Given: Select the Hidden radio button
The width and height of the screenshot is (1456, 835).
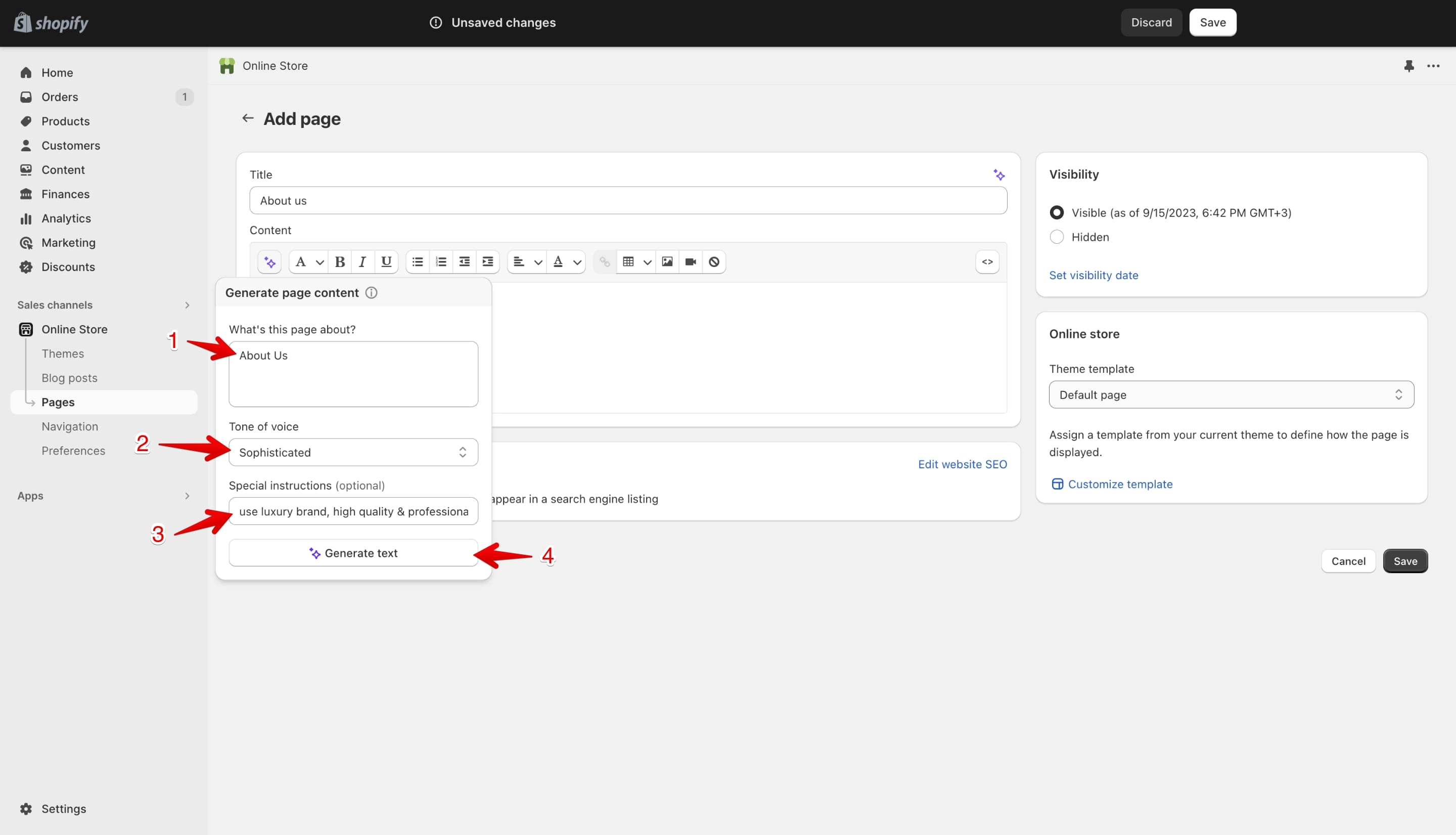Looking at the screenshot, I should pos(1057,237).
